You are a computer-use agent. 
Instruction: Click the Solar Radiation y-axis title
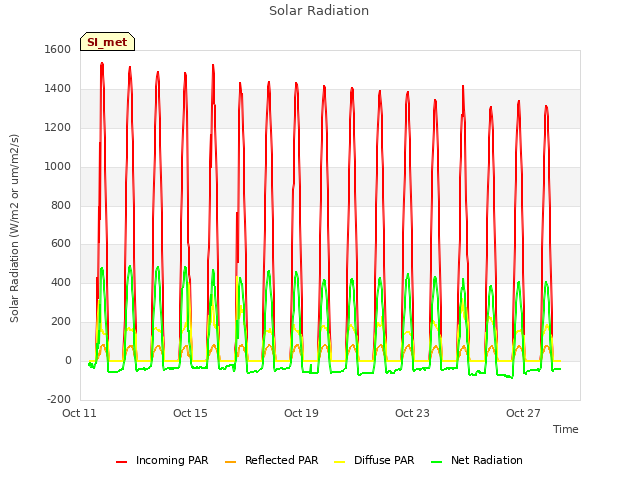click(14, 228)
